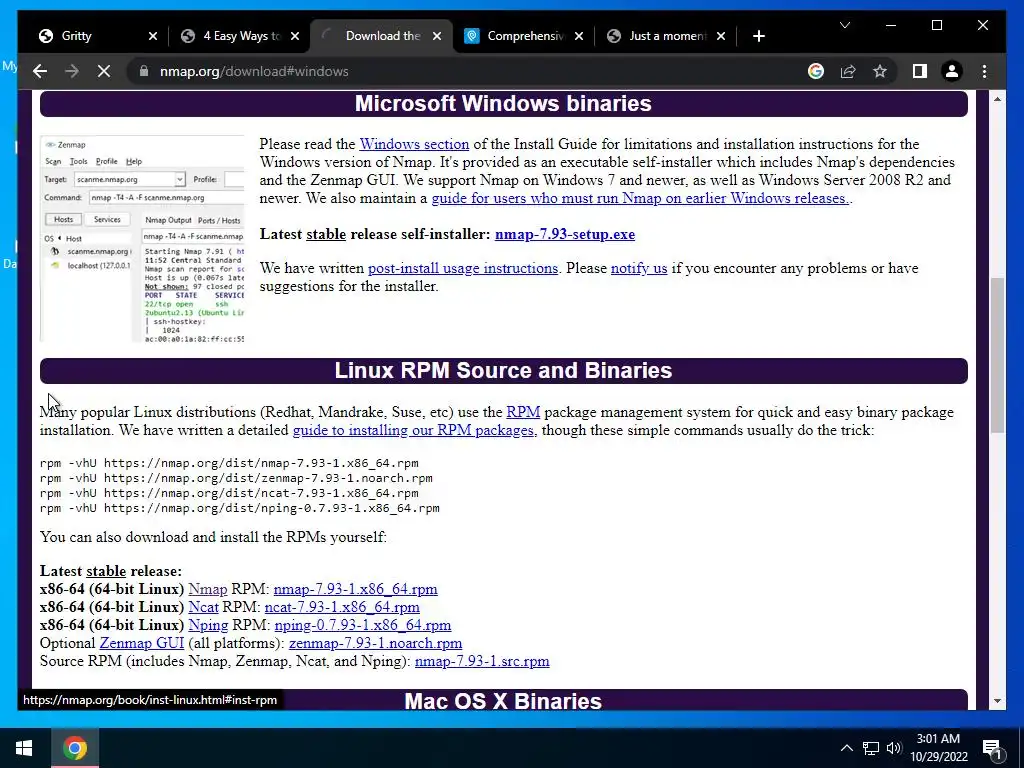Click the Microsoft Windows binaries heading

[504, 103]
